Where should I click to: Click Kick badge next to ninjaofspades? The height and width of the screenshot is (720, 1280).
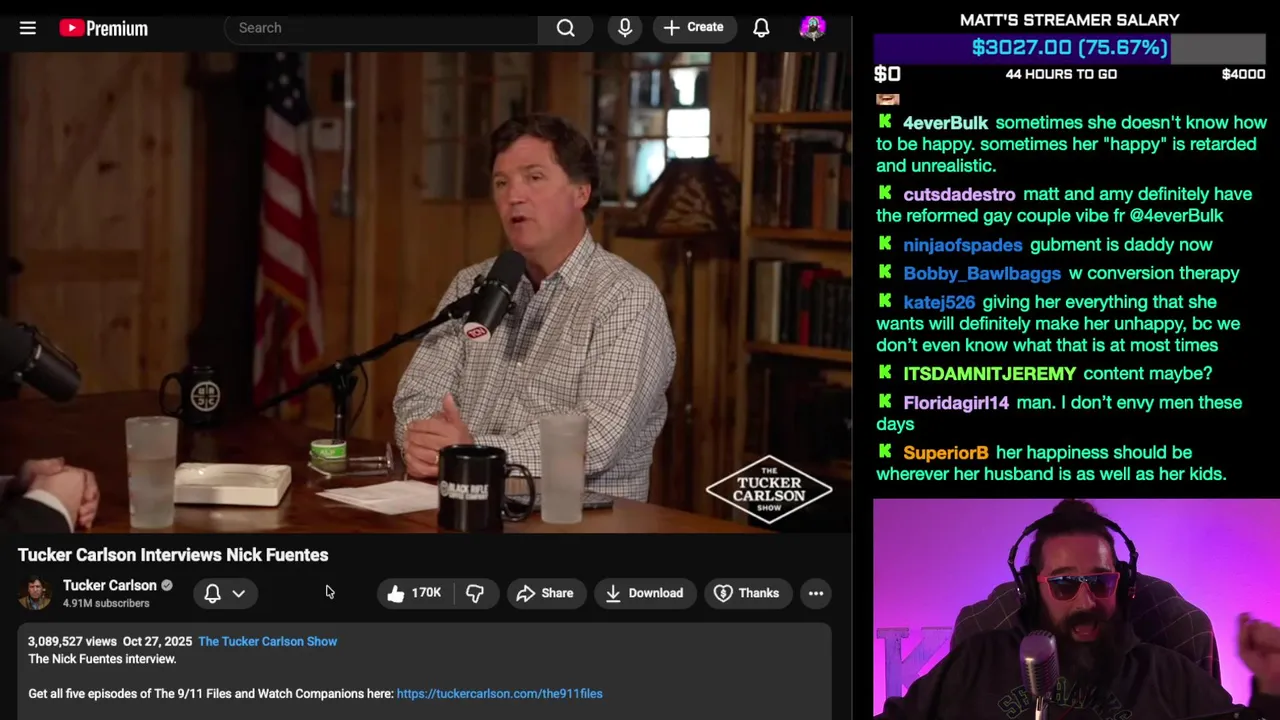[885, 244]
